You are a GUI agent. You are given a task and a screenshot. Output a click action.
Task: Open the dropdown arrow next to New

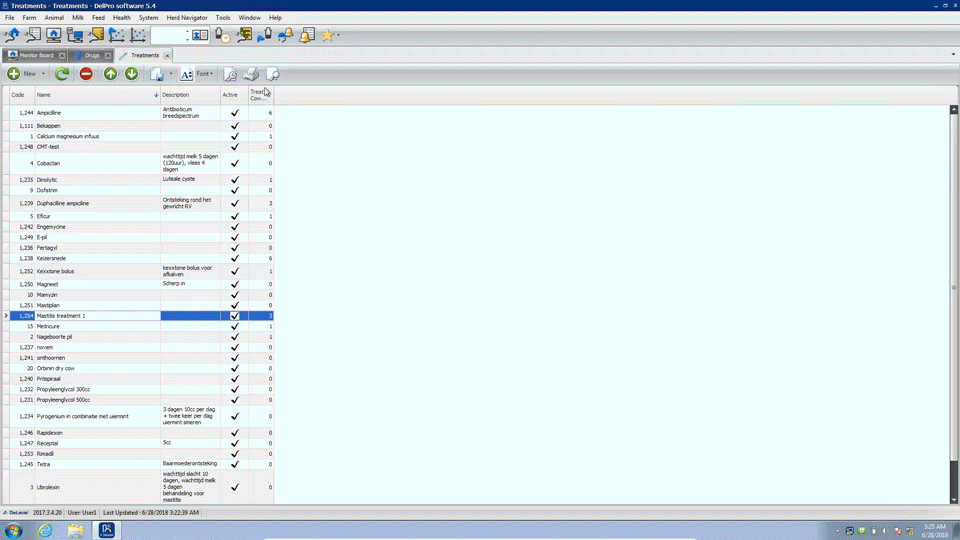43,74
